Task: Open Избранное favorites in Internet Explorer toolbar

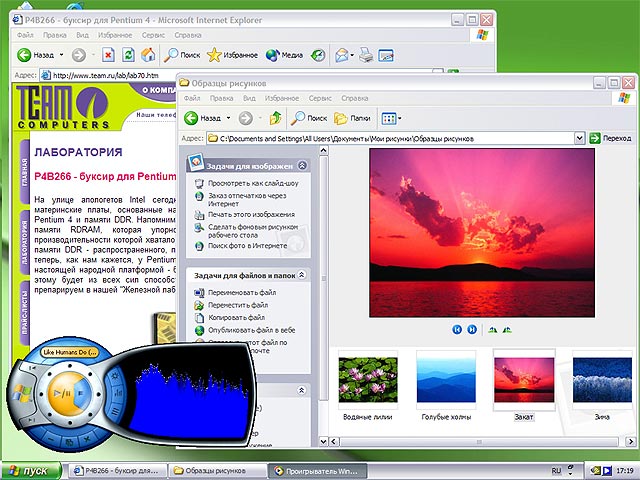Action: click(227, 55)
